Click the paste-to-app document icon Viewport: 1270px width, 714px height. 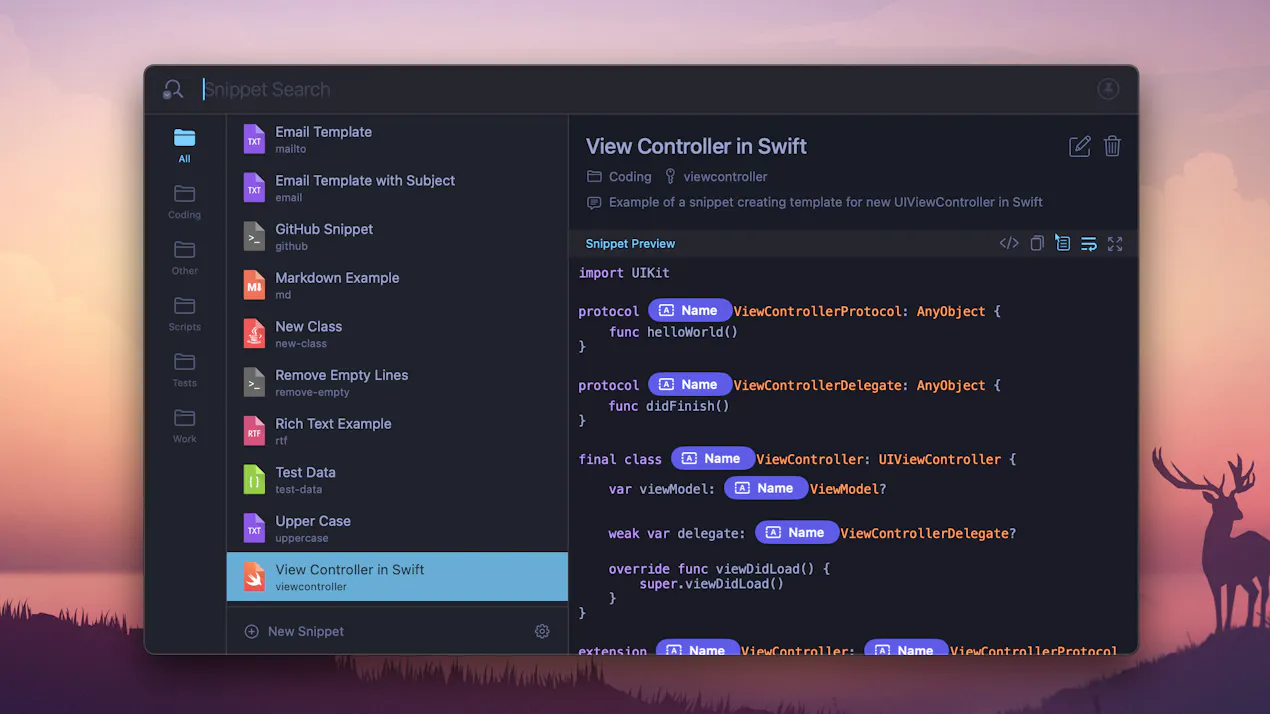[x=1062, y=243]
